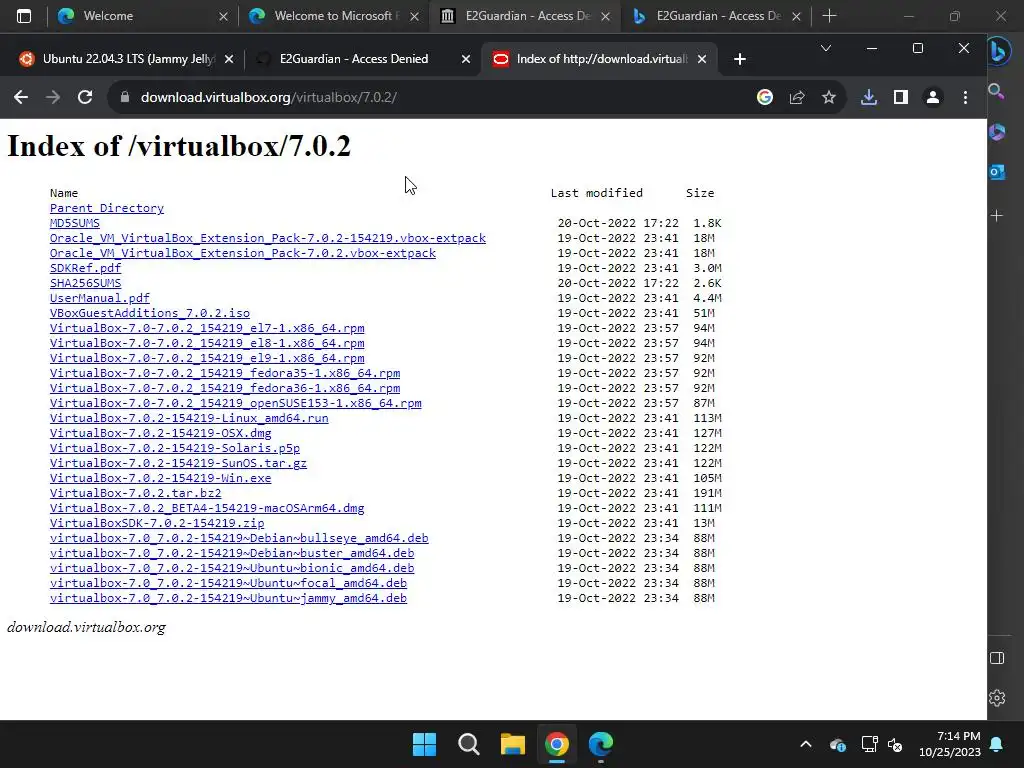Add new tab in Edge window
This screenshot has width=1024, height=768.
[x=829, y=16]
